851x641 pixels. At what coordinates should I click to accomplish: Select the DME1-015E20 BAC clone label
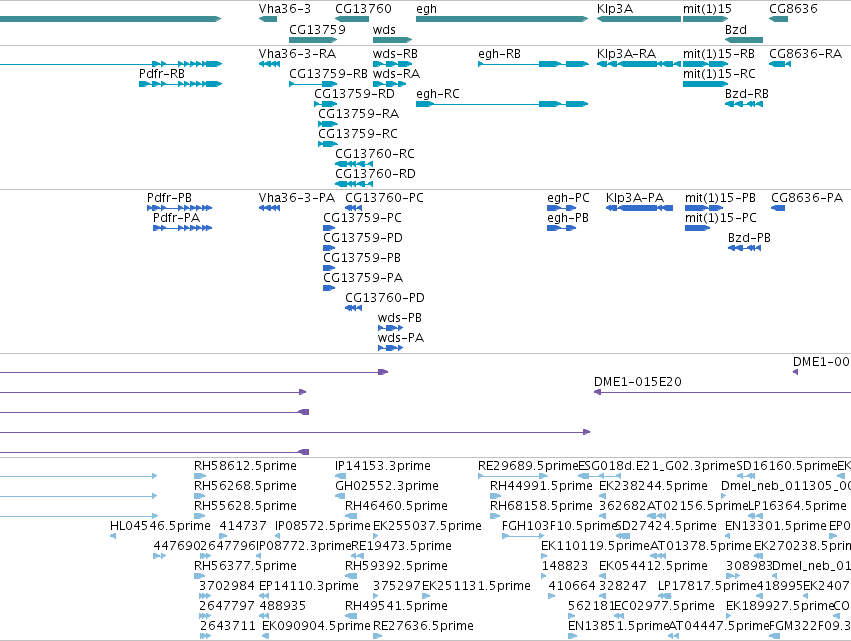(638, 382)
